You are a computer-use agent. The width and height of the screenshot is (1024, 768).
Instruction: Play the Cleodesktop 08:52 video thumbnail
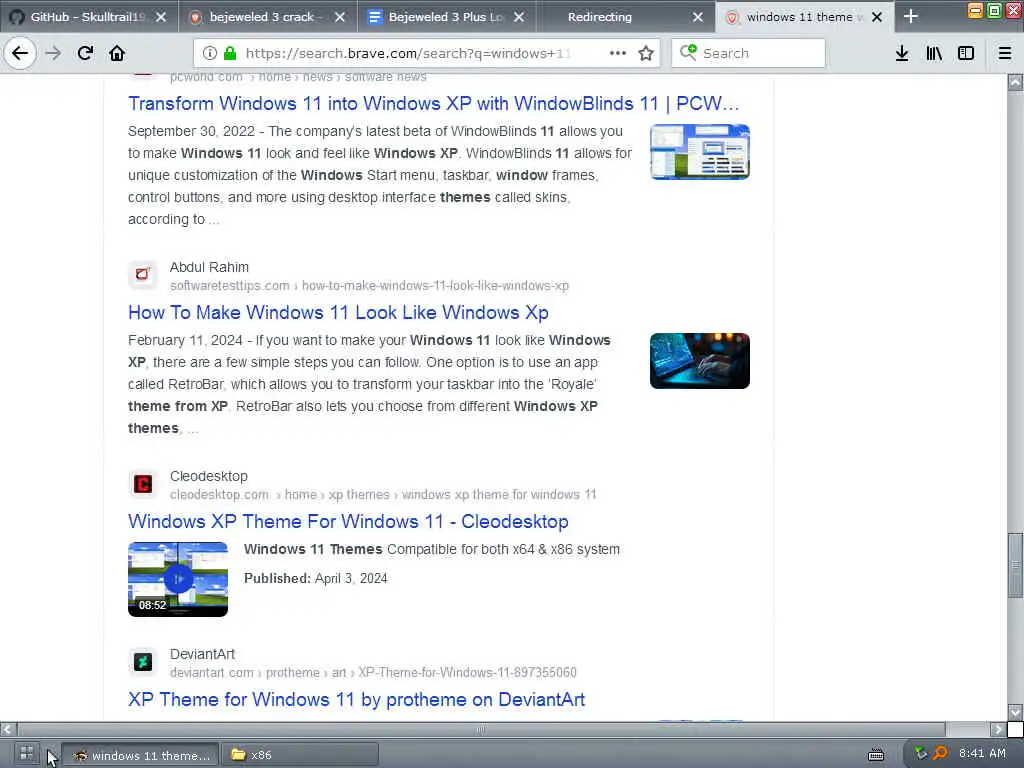click(x=178, y=579)
